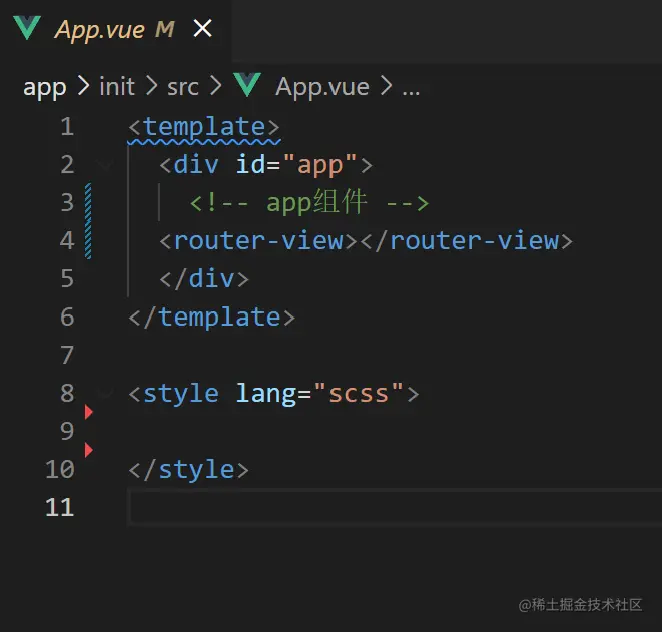Screen dimensions: 662x632
Task: Collapse the style fold arrow on line 8
Action: tap(104, 393)
